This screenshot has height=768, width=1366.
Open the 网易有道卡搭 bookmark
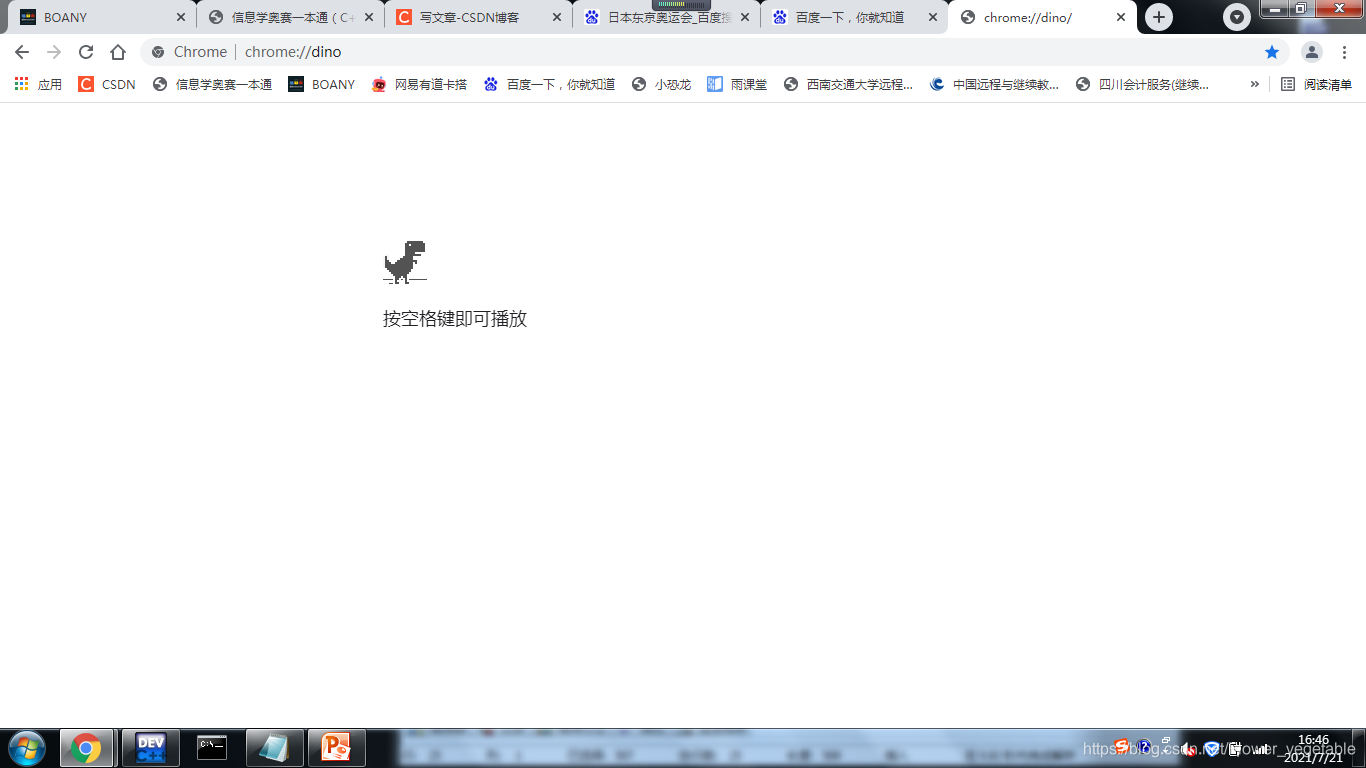point(419,84)
